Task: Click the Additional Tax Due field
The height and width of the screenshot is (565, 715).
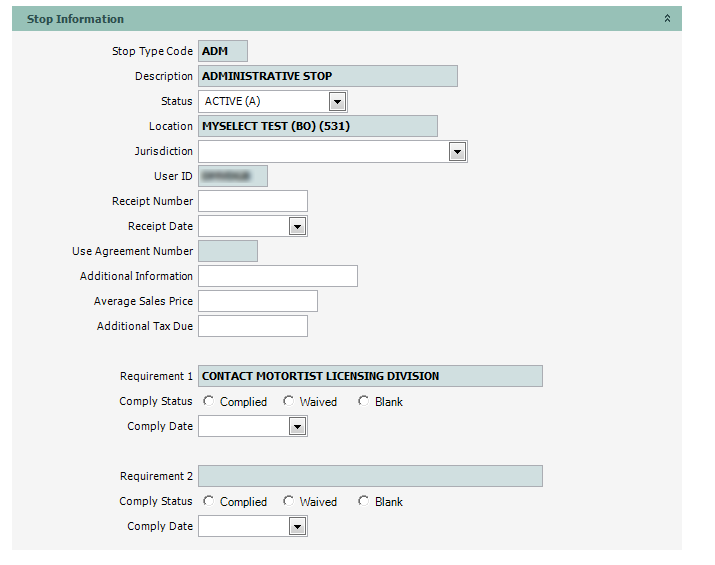Action: pyautogui.click(x=252, y=326)
